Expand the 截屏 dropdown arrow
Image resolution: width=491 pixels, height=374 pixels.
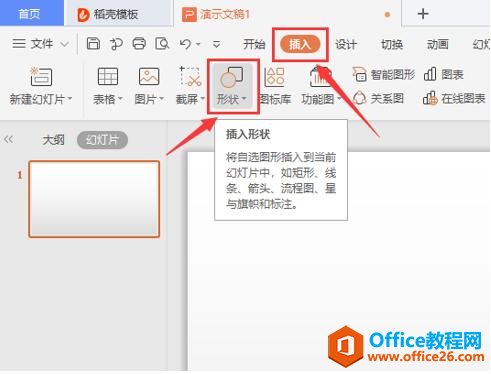tap(203, 99)
